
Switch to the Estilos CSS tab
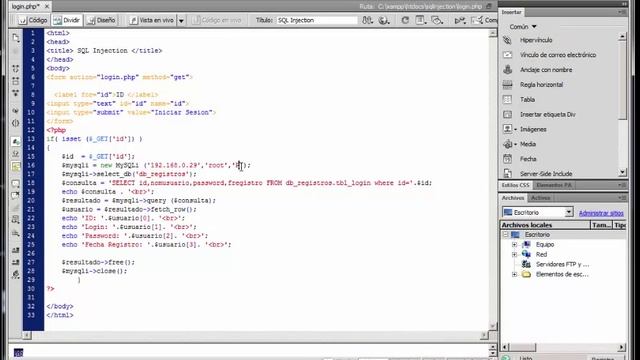click(515, 185)
